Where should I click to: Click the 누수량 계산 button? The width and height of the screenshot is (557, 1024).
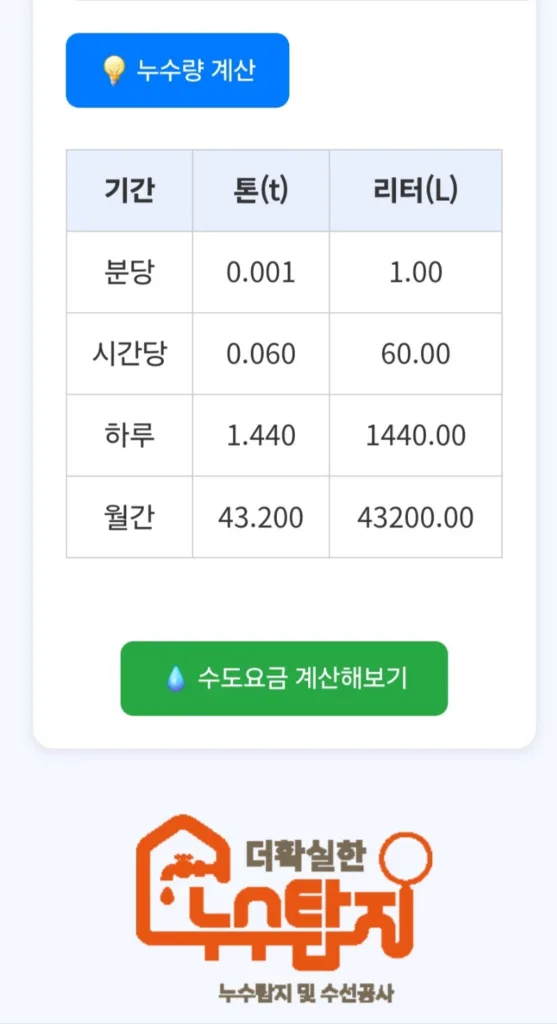(x=177, y=70)
